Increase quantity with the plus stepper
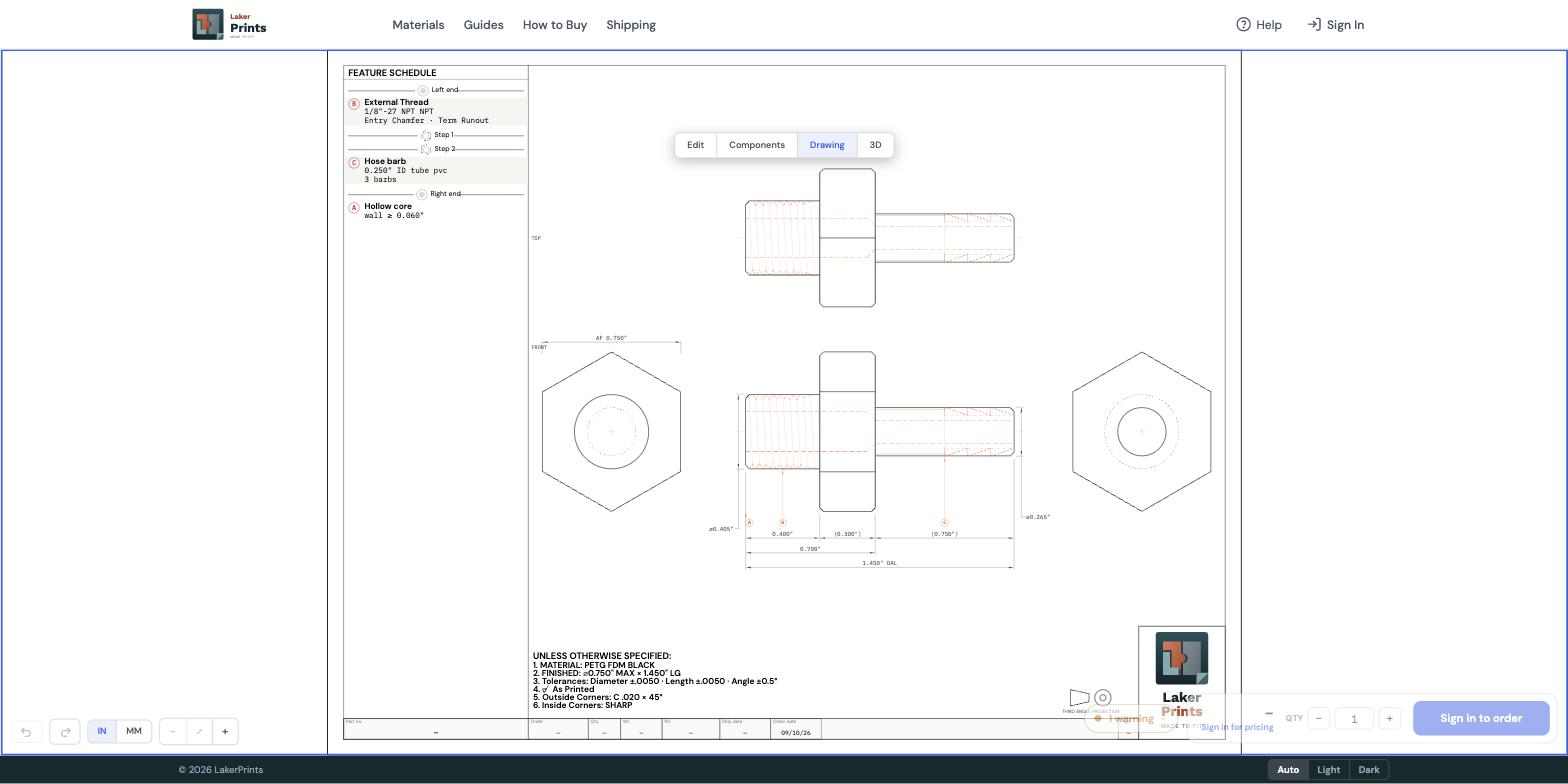1568x784 pixels. click(1389, 719)
